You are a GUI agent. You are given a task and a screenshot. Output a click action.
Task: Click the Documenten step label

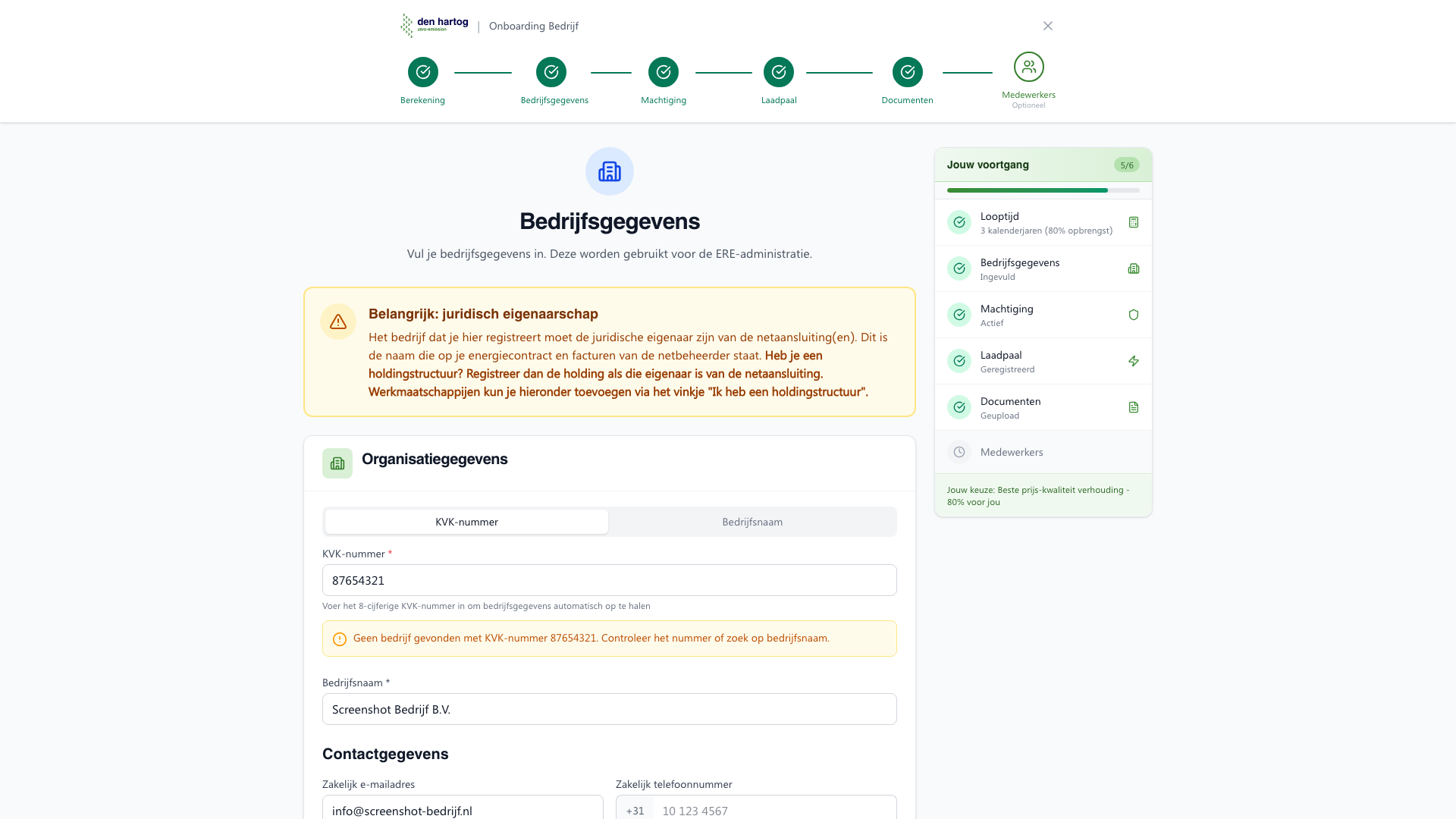point(907,100)
